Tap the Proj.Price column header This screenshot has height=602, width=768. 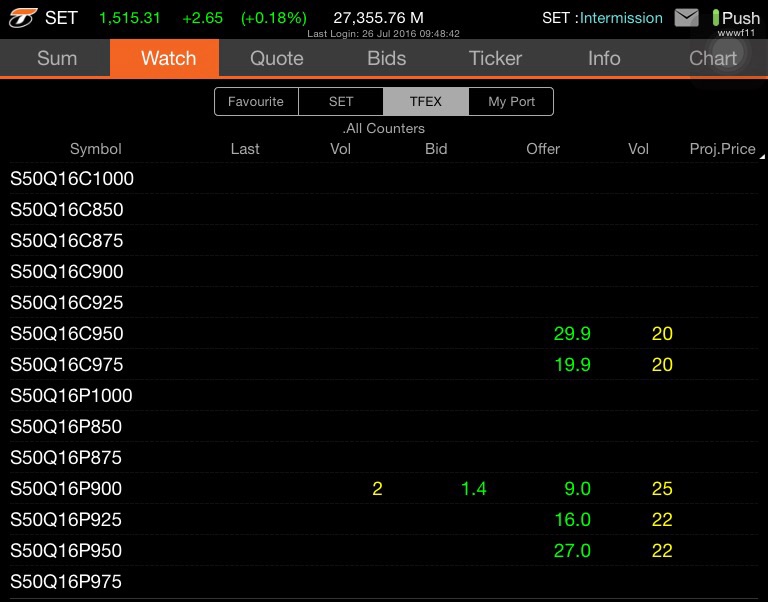point(722,149)
